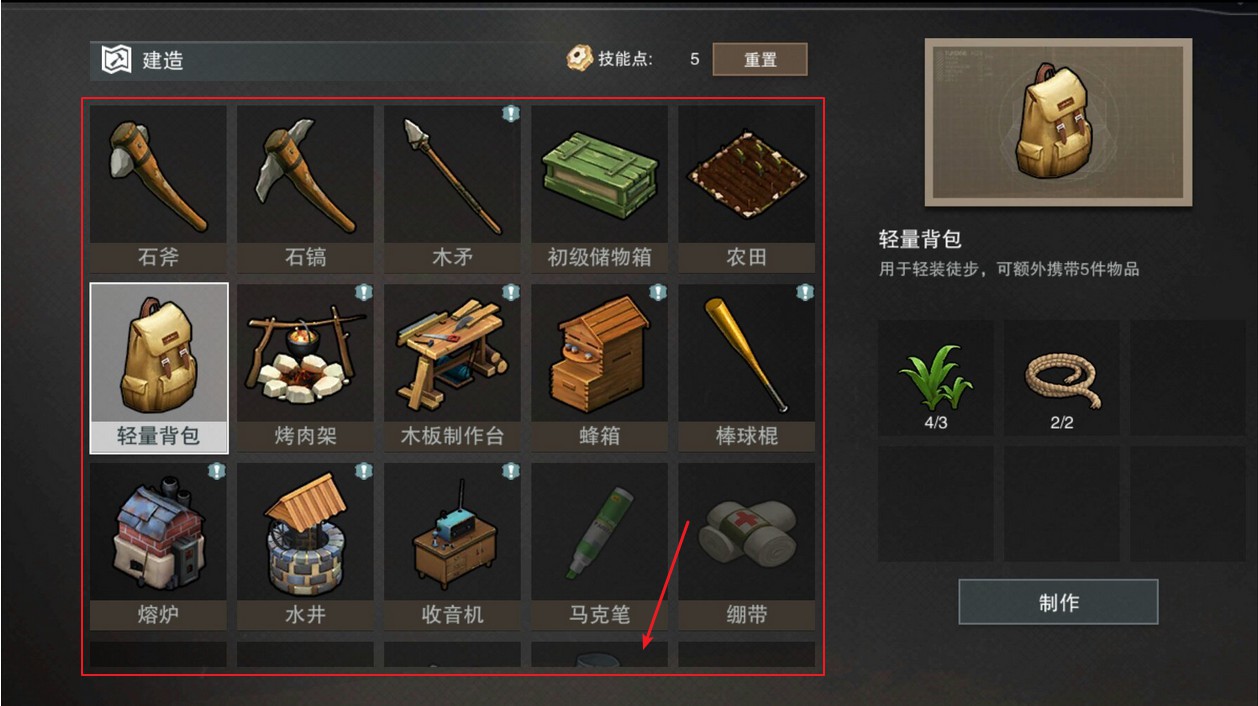Screen dimensions: 1258x706
Task: Click the backpack preview image
Action: (x=1058, y=123)
